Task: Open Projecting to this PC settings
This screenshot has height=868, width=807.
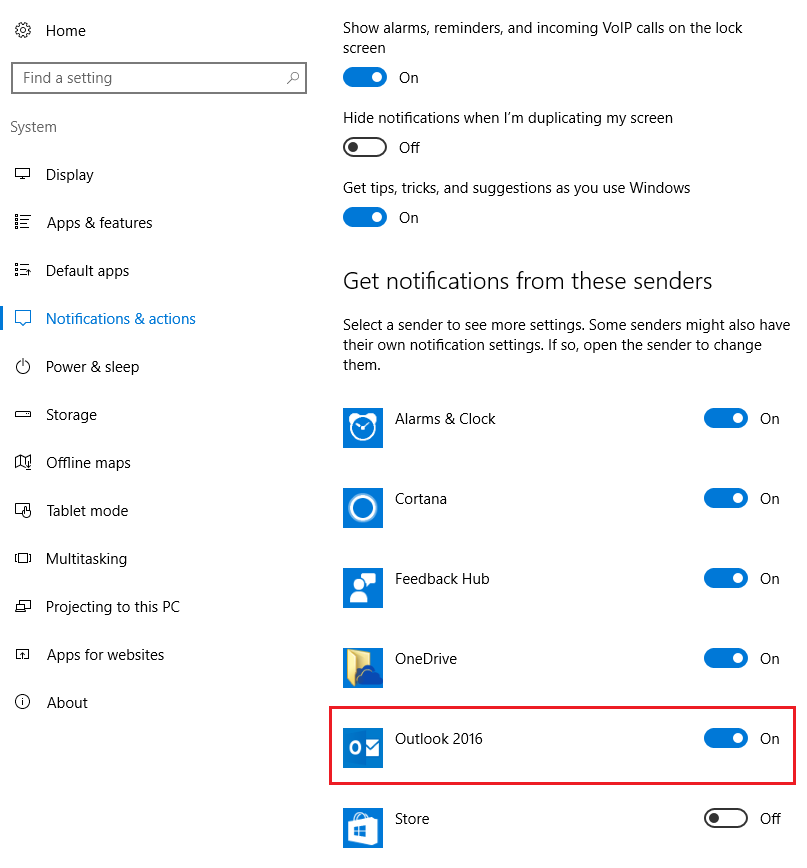Action: click(112, 607)
